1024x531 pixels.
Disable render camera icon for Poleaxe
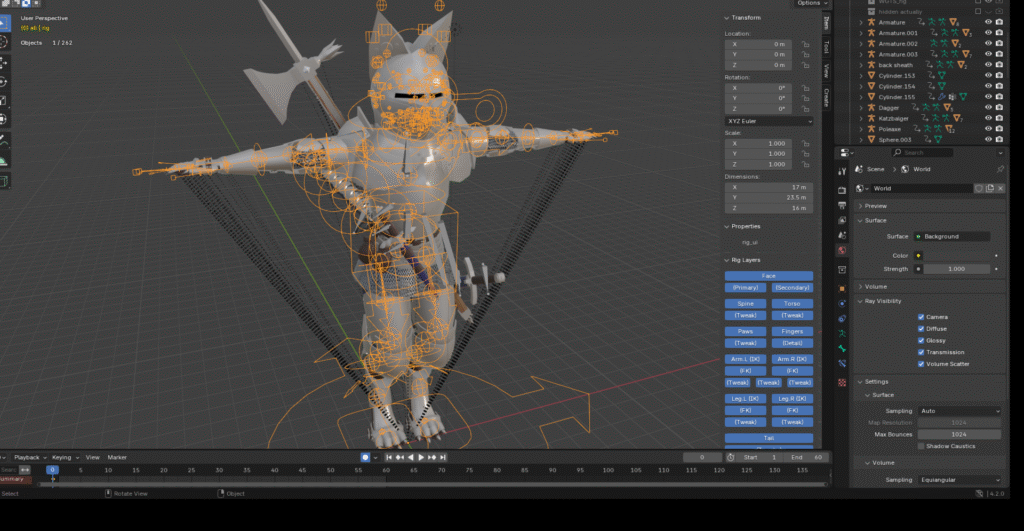(x=999, y=129)
